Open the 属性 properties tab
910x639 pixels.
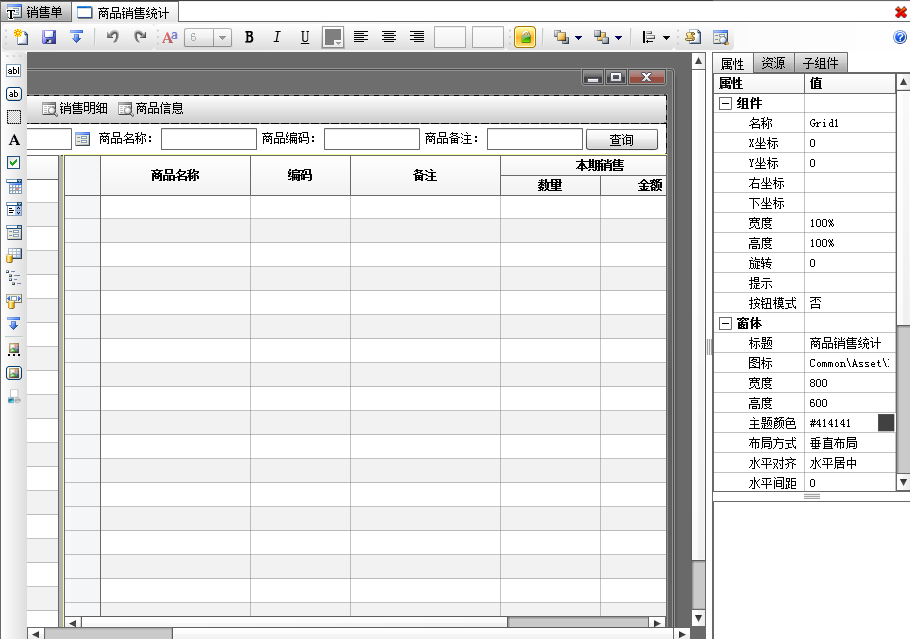[x=732, y=63]
